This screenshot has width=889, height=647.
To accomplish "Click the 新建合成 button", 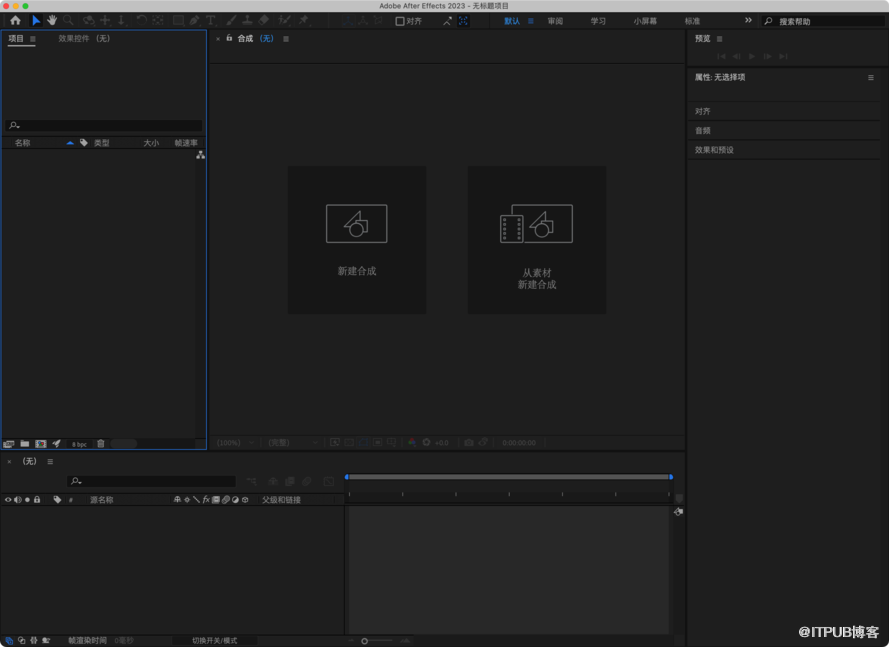I will (357, 240).
